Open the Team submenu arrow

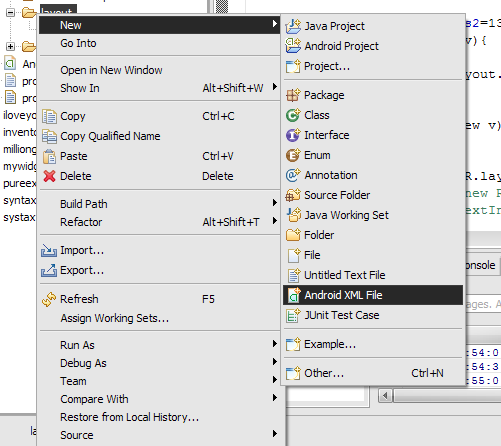pyautogui.click(x=275, y=380)
